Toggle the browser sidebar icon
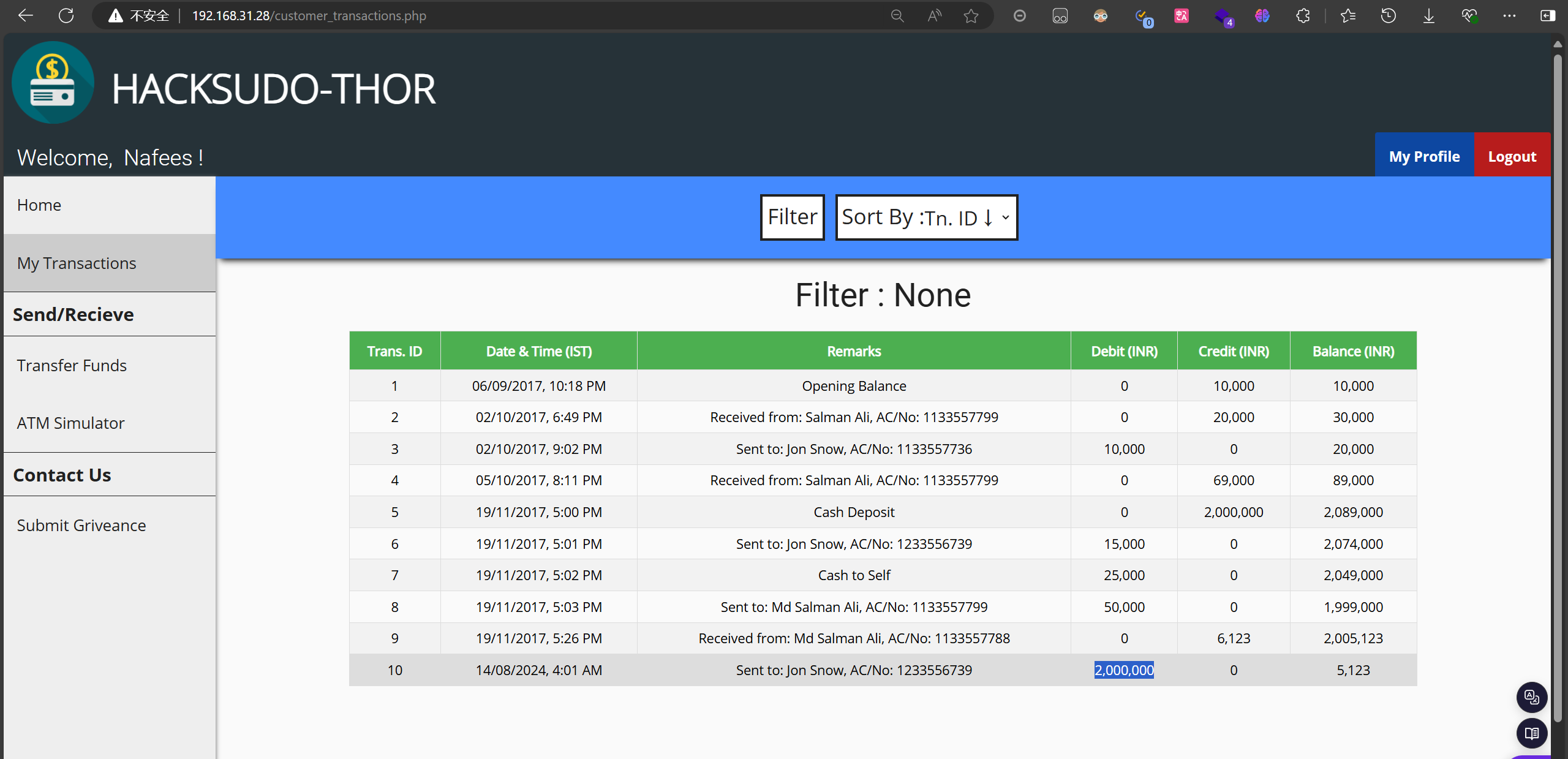The width and height of the screenshot is (1568, 759). [x=1548, y=15]
